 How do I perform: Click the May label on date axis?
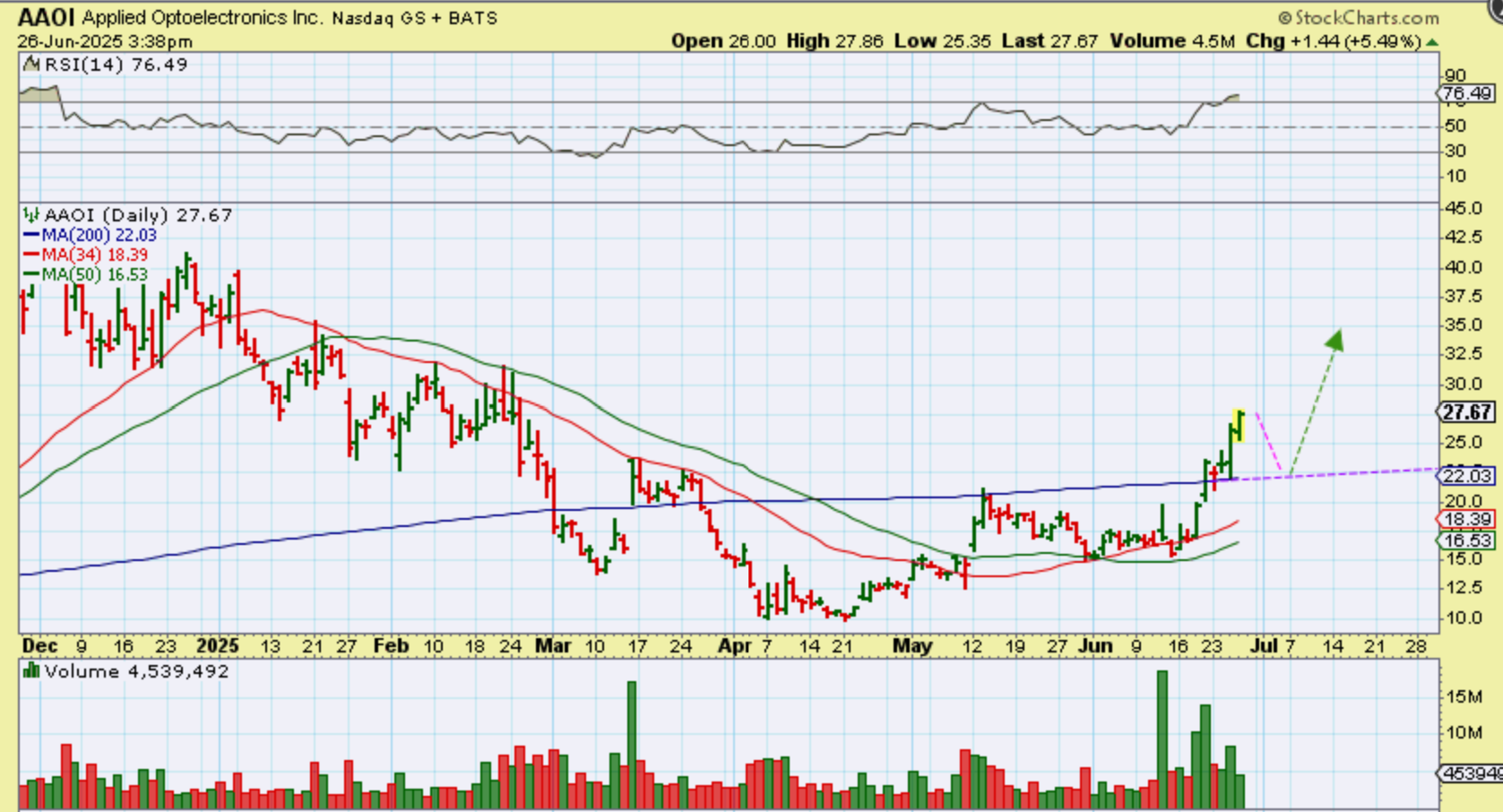coord(912,646)
